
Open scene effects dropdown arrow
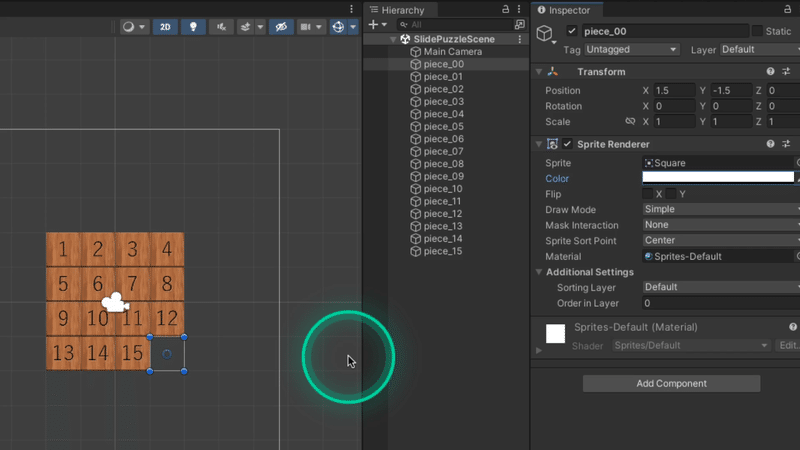(260, 27)
